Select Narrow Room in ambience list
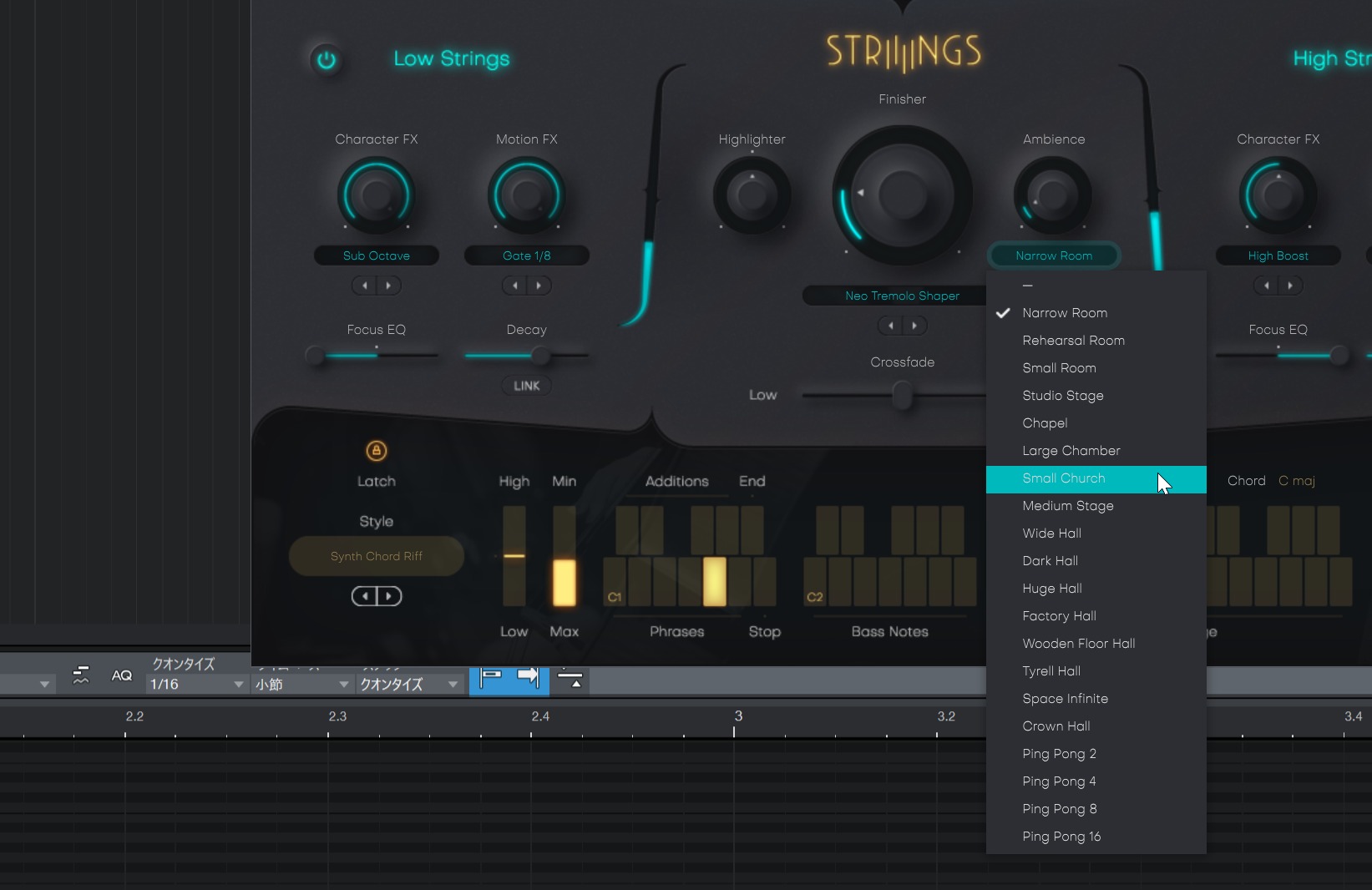This screenshot has height=890, width=1372. (x=1096, y=313)
